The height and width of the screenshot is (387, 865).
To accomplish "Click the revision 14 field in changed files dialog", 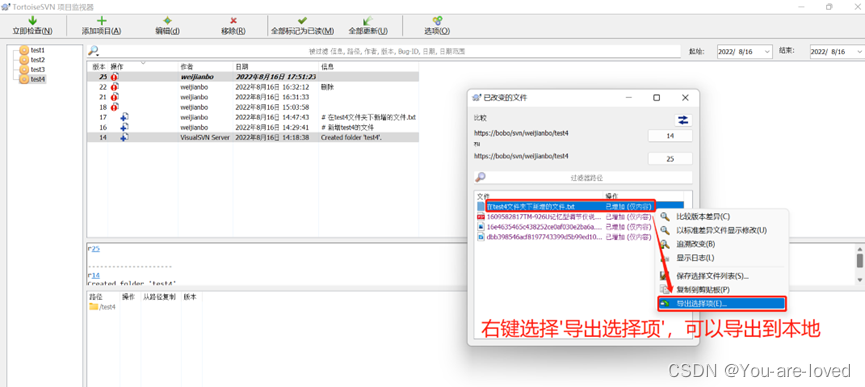I will (x=670, y=136).
